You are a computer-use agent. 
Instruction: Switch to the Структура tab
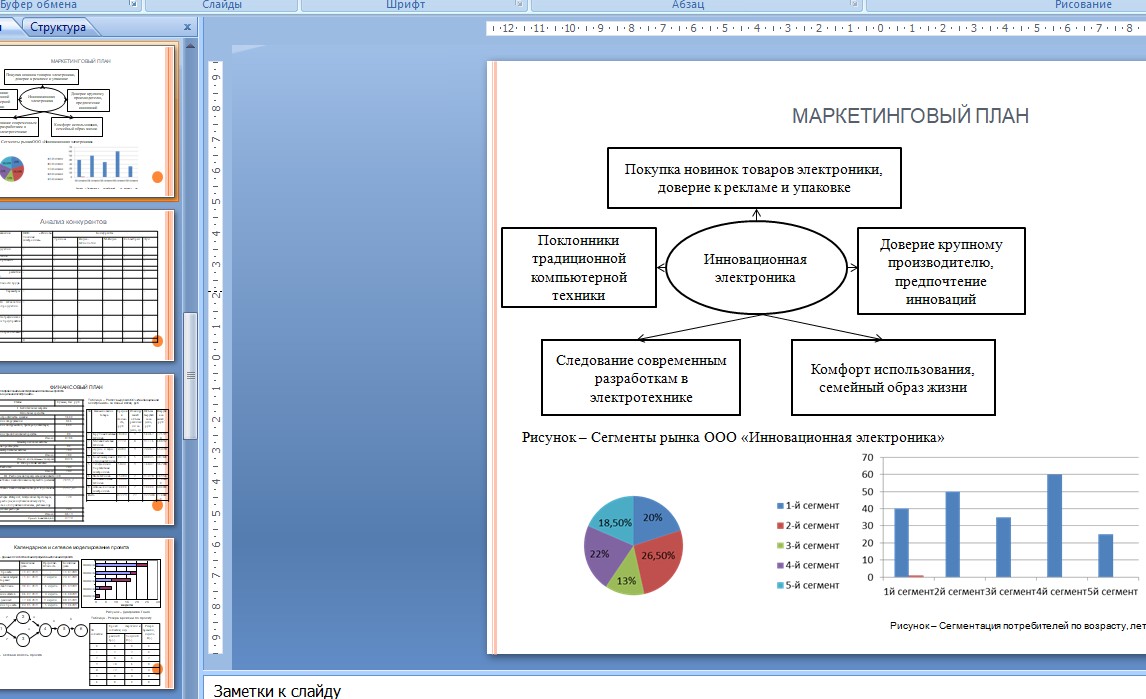[x=58, y=27]
